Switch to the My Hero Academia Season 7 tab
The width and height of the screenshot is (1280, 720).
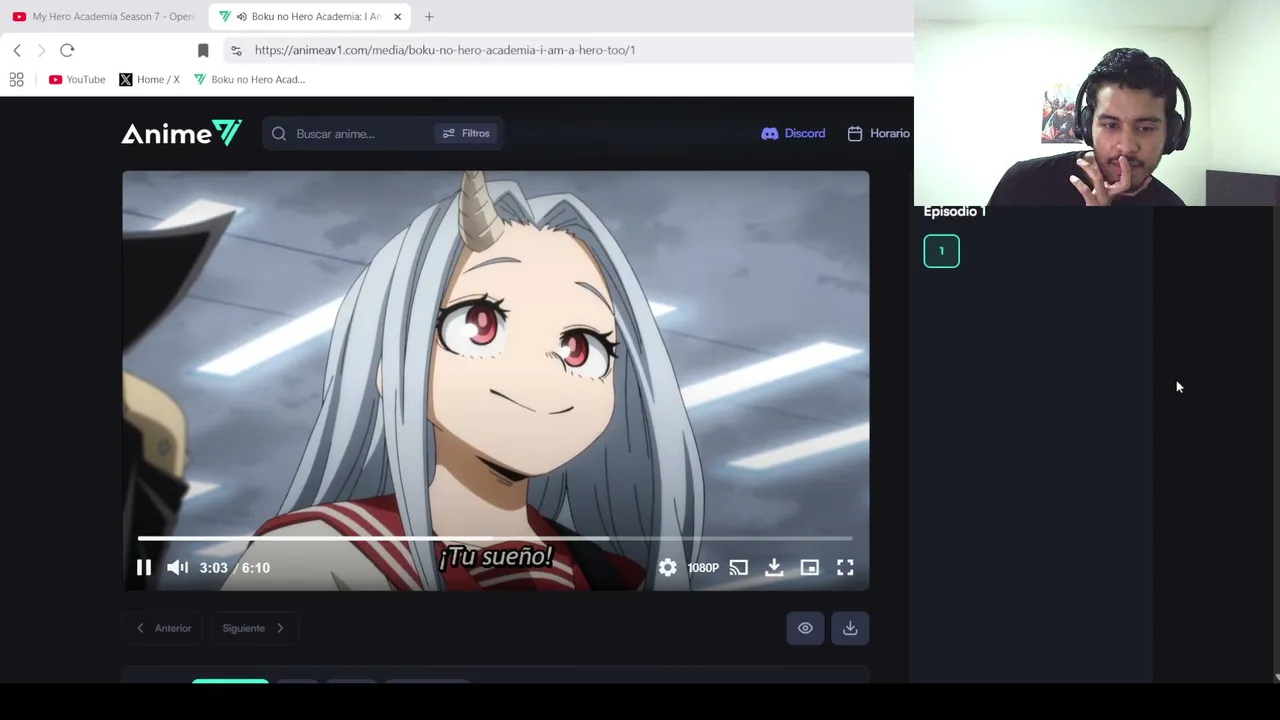point(103,16)
